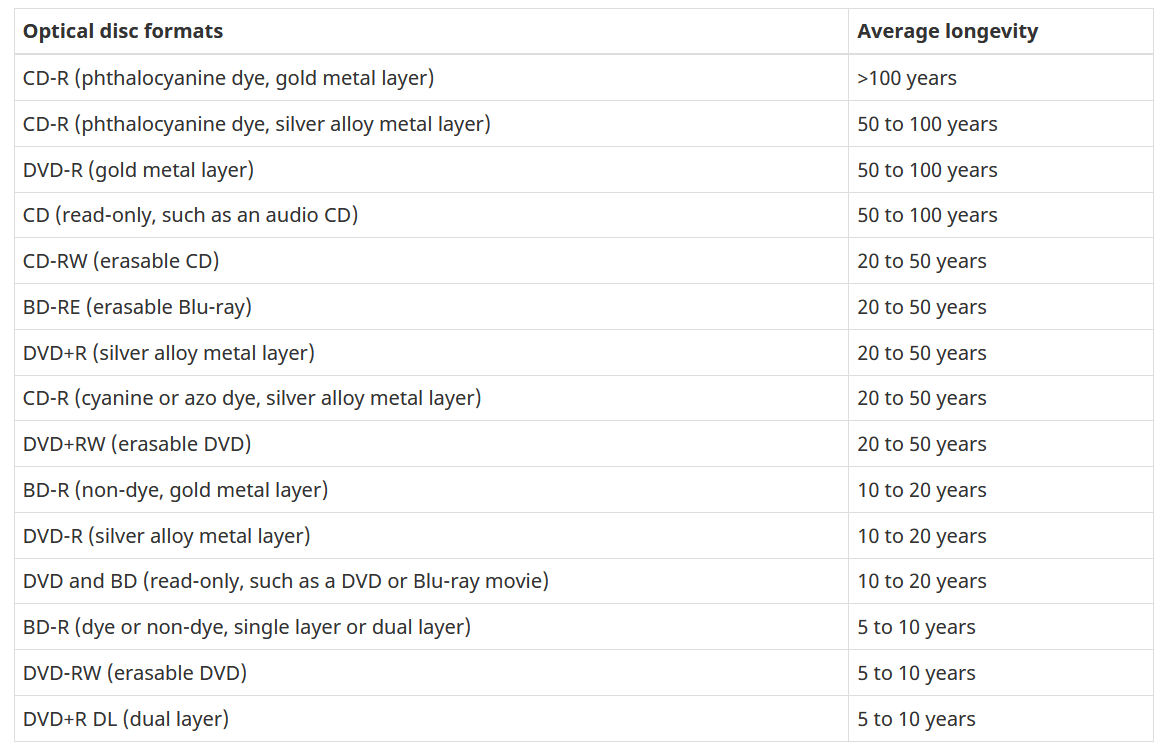
Task: Click BD-R (non-dye, gold metal layer) text
Action: click(175, 490)
